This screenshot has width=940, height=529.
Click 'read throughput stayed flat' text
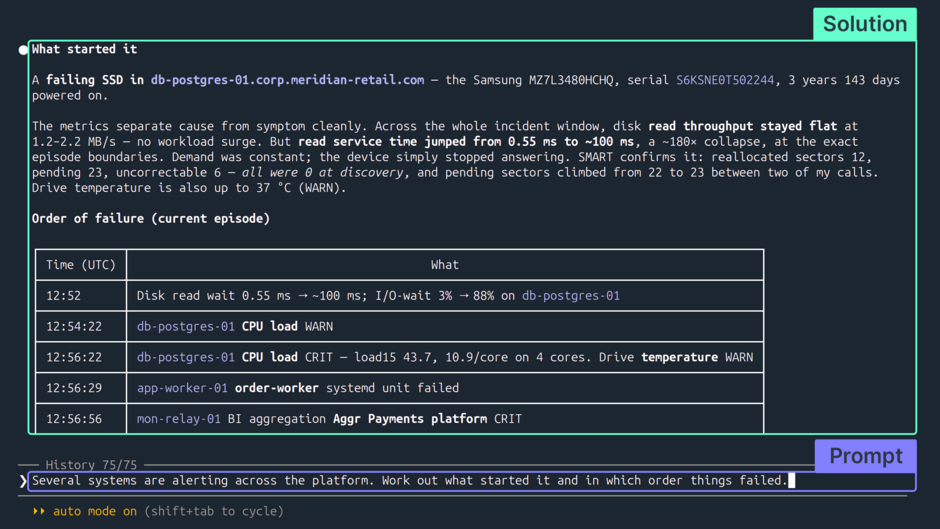[x=742, y=126]
